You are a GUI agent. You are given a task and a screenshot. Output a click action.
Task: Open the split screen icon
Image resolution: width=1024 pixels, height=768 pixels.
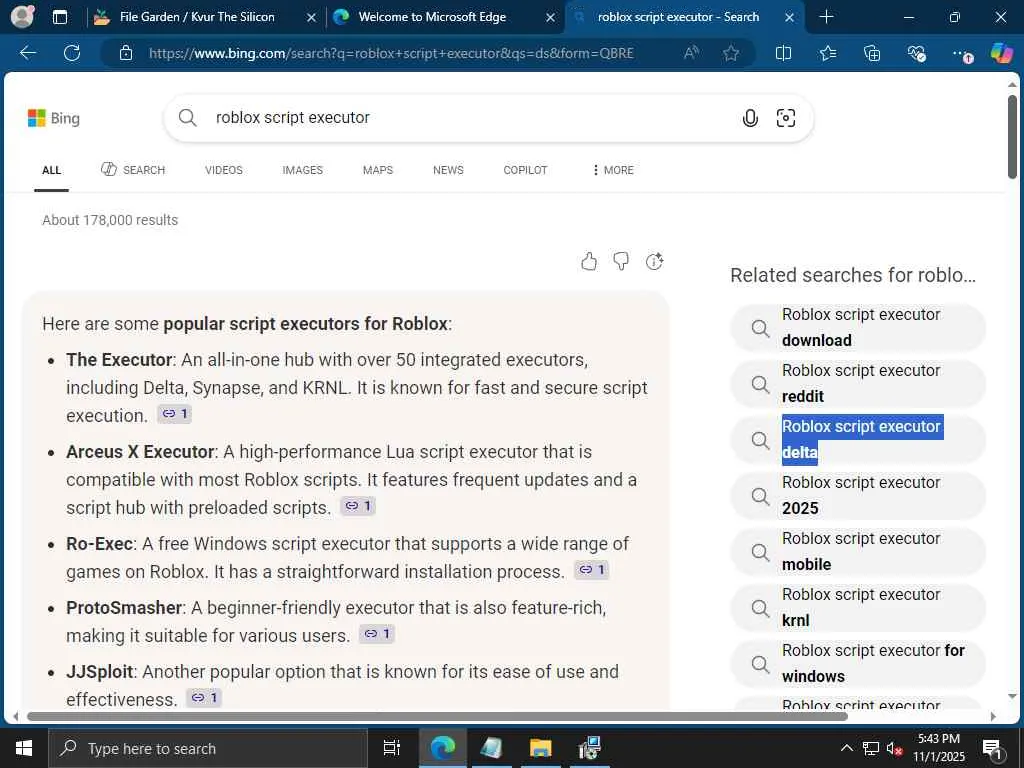tap(783, 53)
